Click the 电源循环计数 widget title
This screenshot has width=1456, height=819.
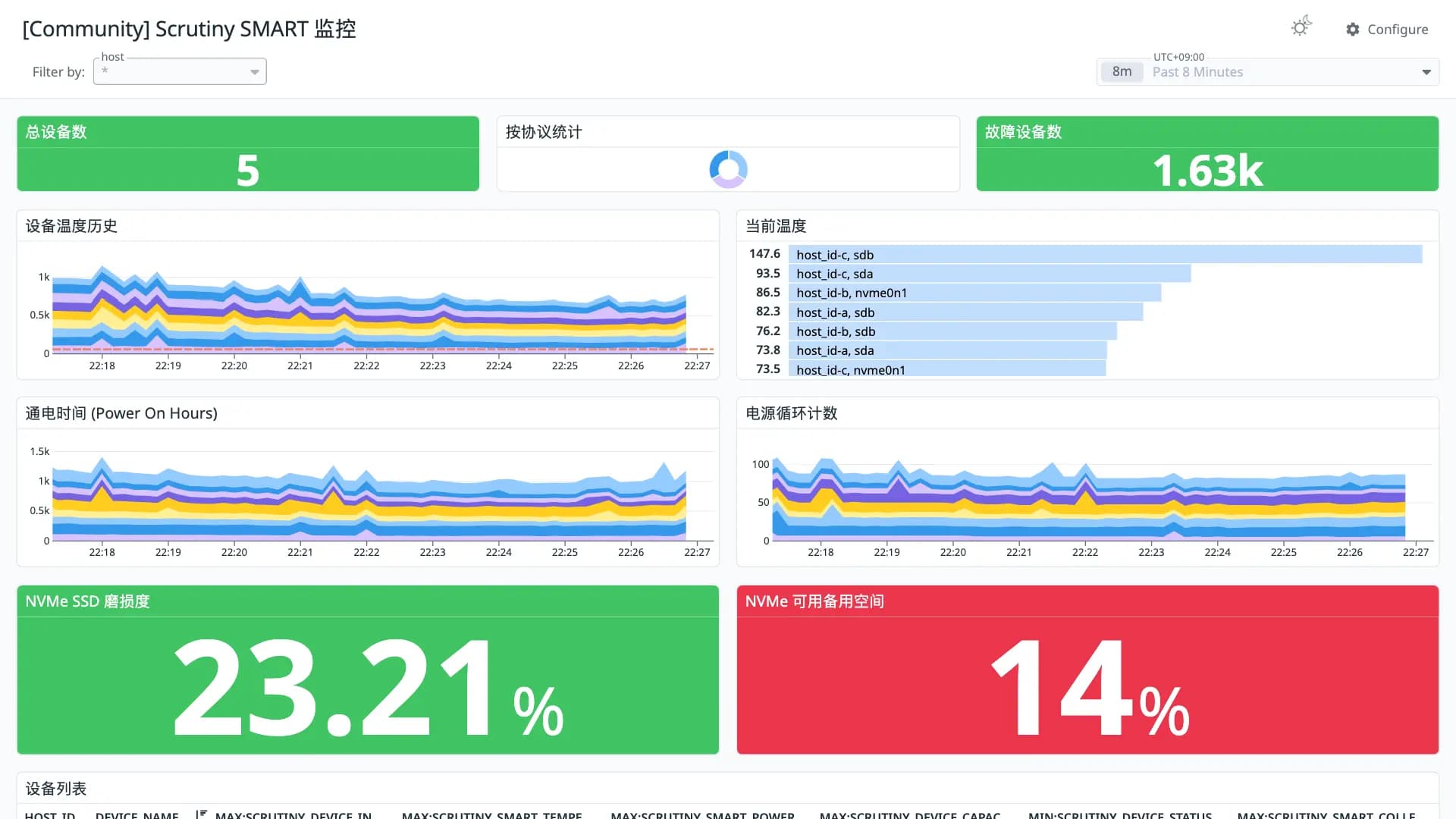pyautogui.click(x=792, y=413)
